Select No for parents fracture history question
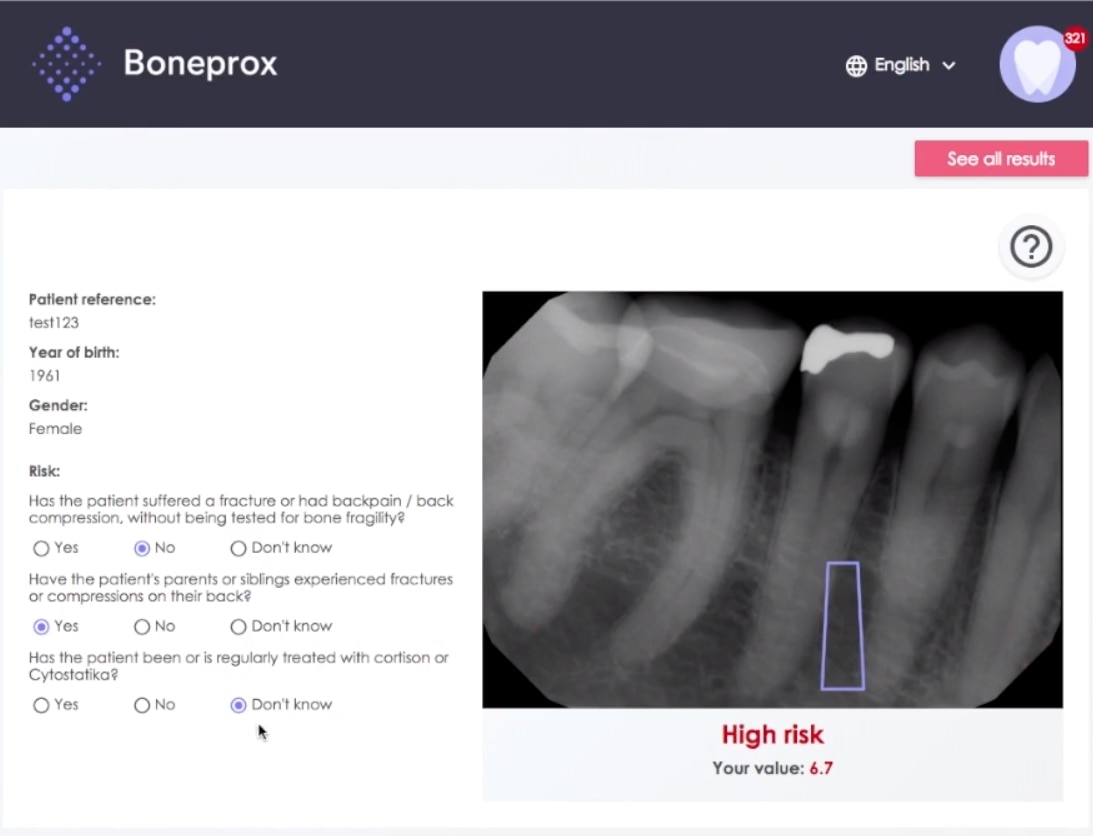The width and height of the screenshot is (1093, 836). pyautogui.click(x=141, y=626)
